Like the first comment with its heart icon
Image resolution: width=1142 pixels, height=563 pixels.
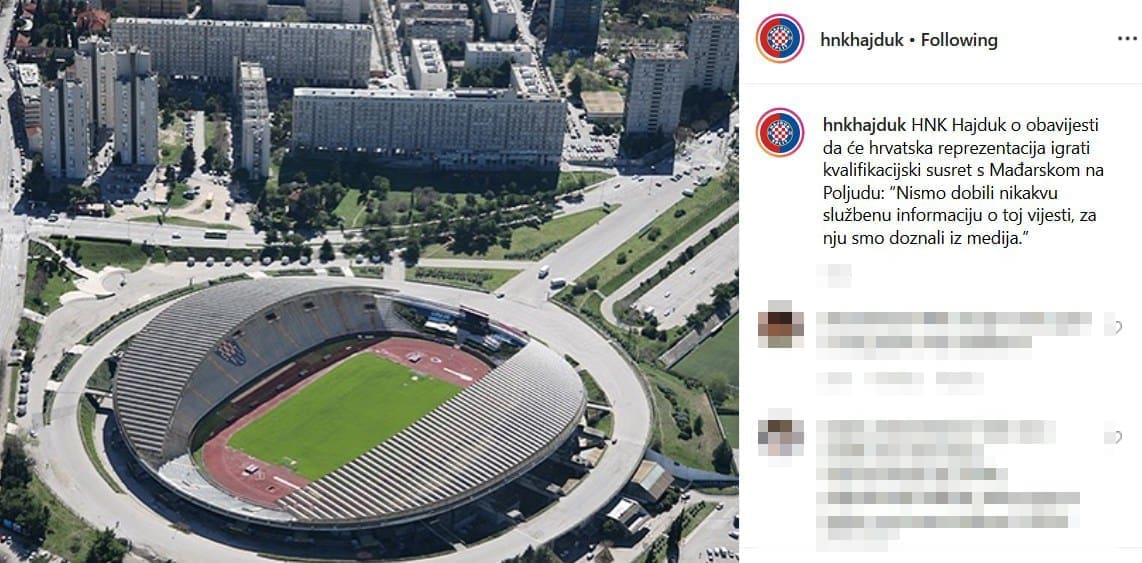pos(1116,327)
